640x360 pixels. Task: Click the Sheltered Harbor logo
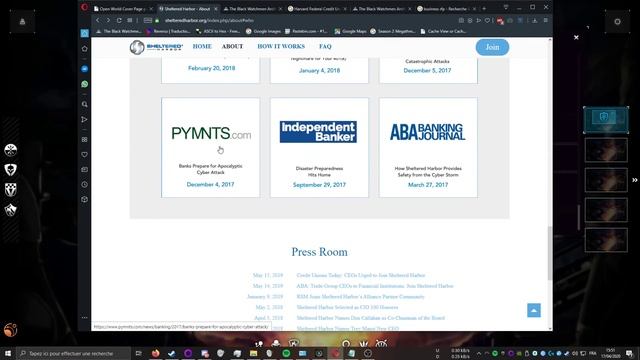[x=156, y=47]
